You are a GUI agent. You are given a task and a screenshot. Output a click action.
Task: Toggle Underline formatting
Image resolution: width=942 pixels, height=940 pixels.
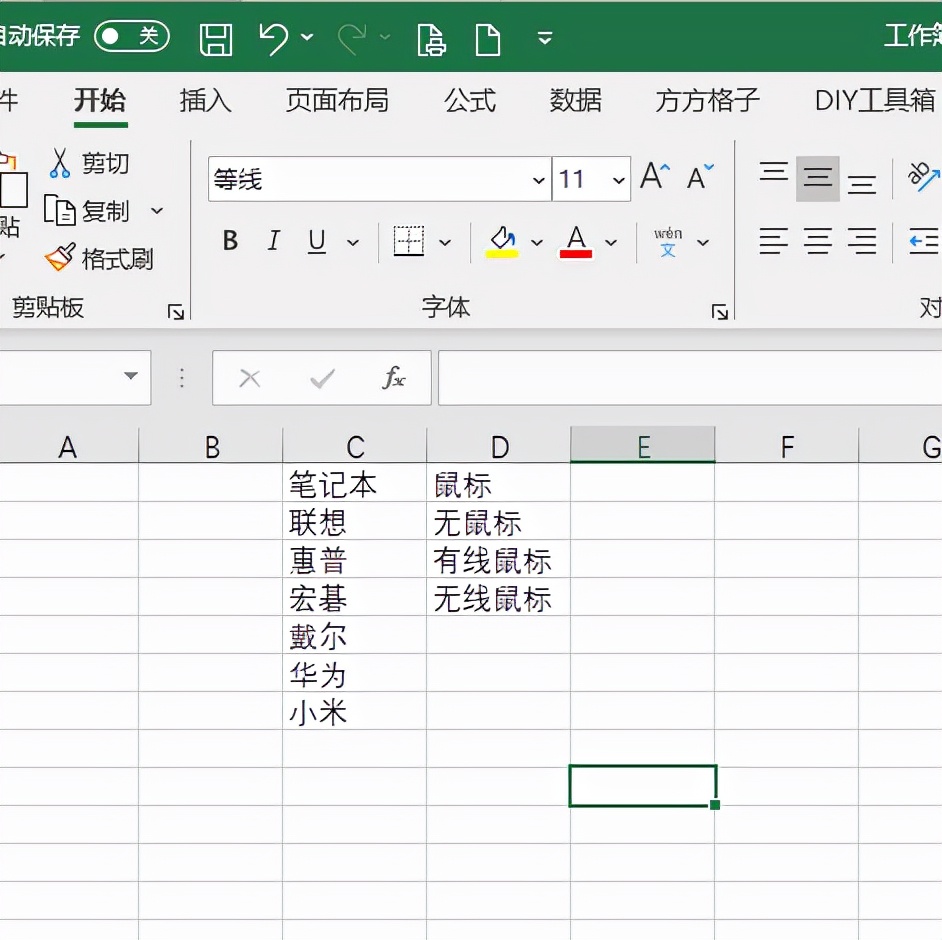317,241
